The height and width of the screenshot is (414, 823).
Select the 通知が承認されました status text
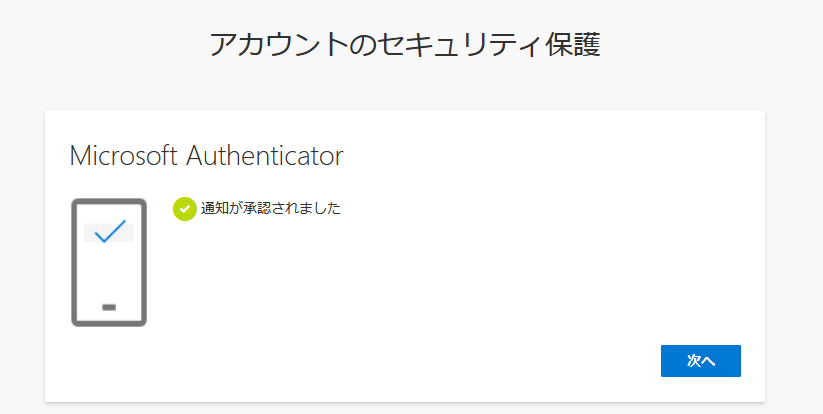[x=271, y=209]
